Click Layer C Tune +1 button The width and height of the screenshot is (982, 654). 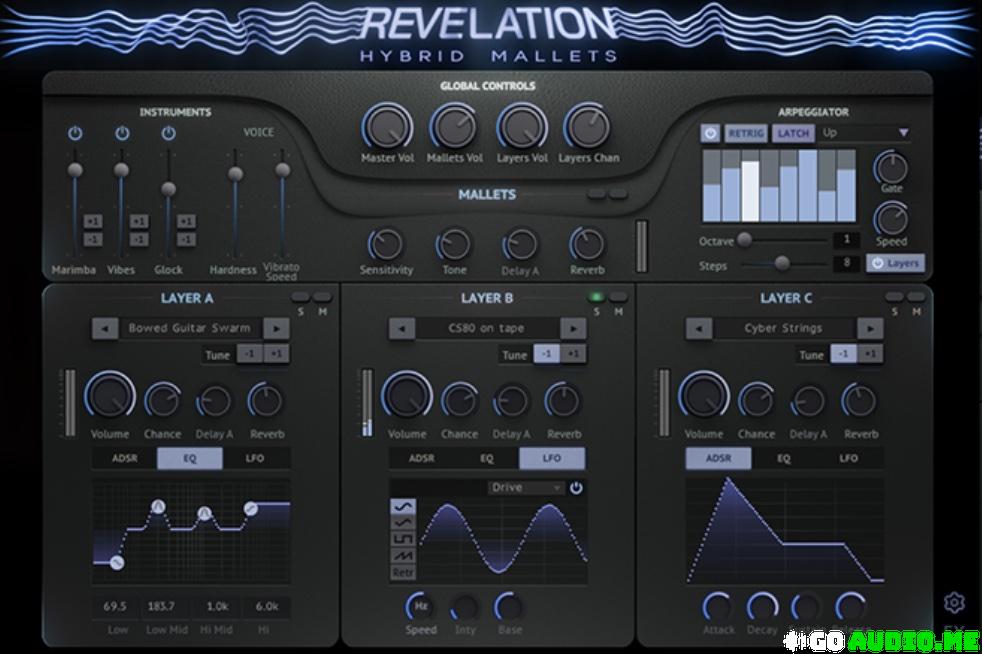(x=870, y=354)
